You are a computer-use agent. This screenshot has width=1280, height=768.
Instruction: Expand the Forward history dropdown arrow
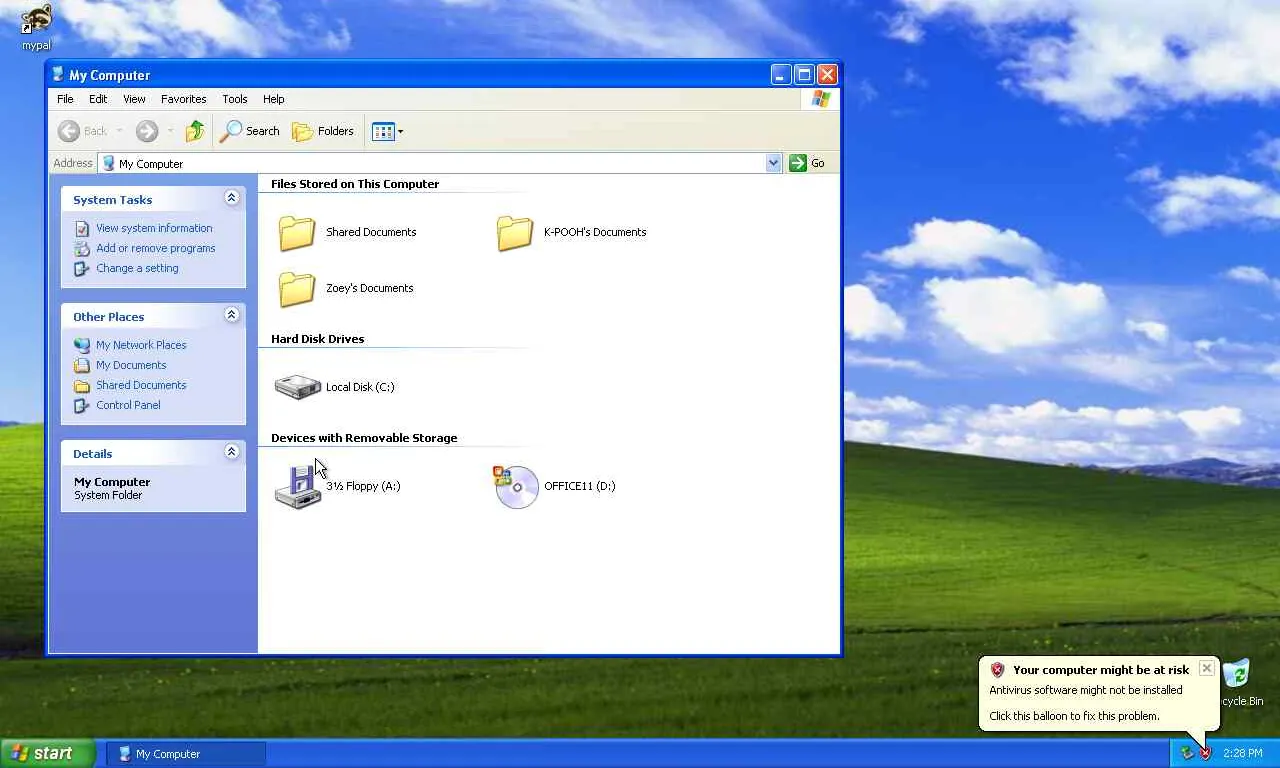click(x=170, y=131)
